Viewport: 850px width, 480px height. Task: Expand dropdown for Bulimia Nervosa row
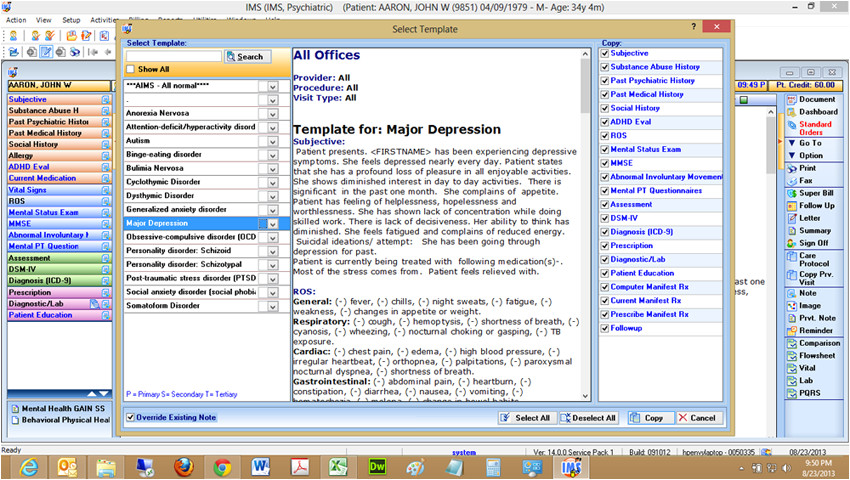[271, 169]
